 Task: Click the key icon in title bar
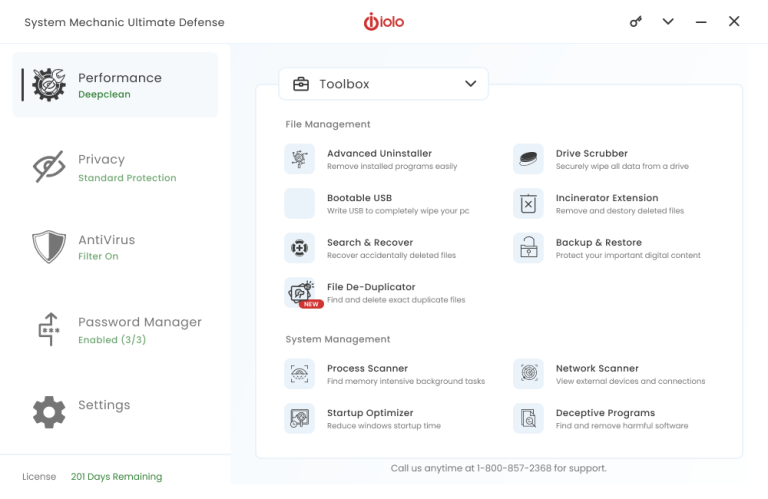[636, 22]
